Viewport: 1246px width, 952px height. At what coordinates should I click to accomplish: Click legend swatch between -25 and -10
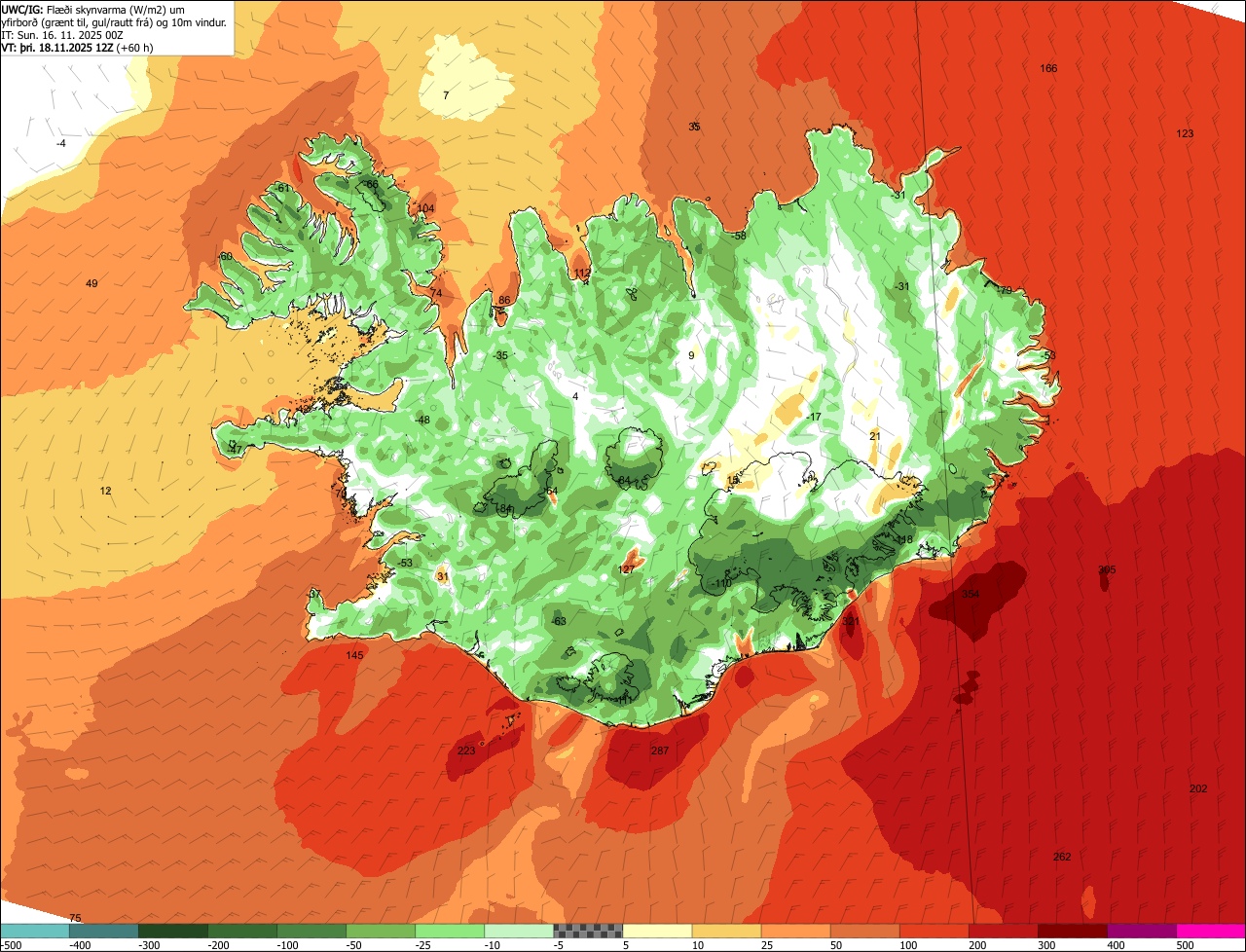pos(449,931)
